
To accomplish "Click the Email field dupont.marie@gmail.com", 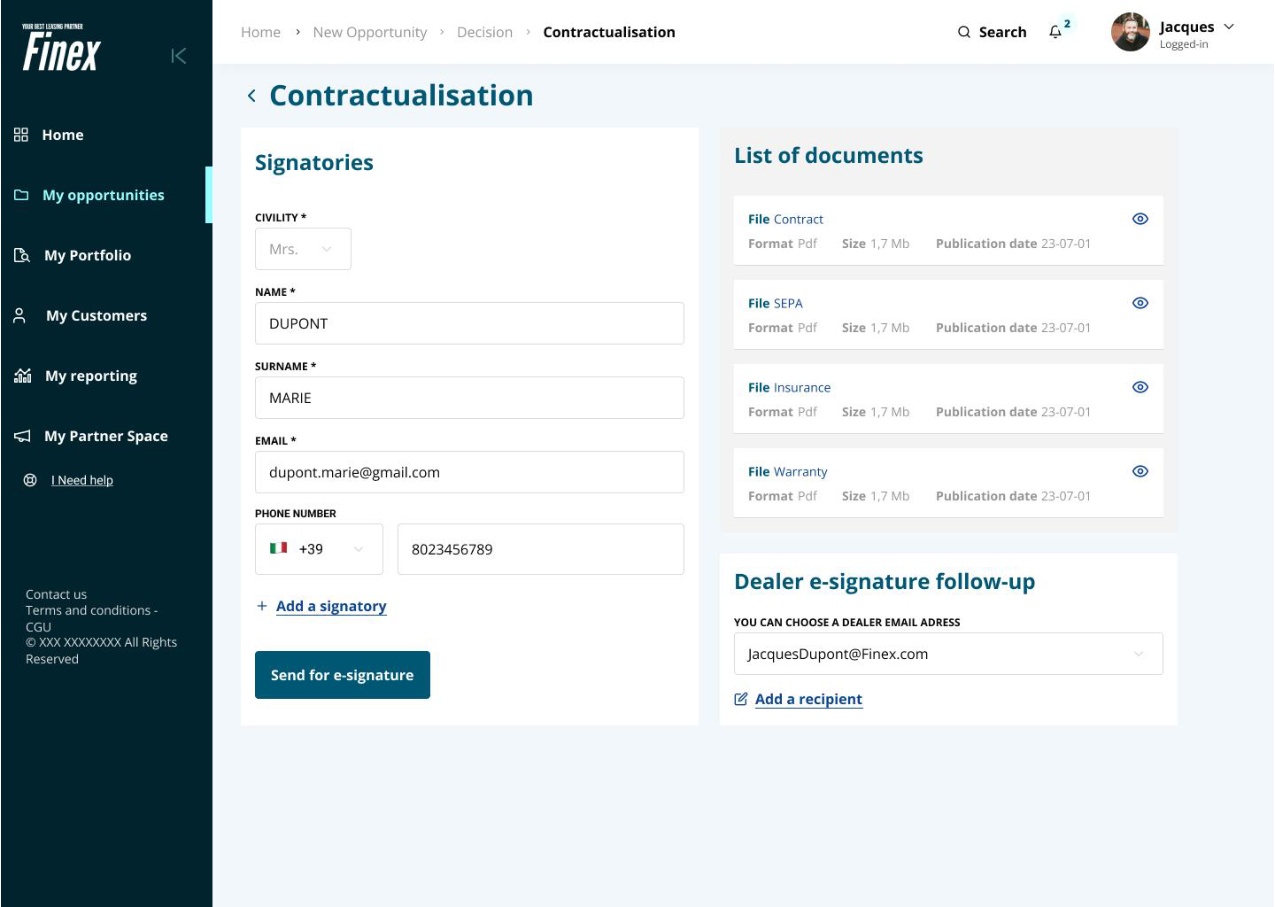I will click(470, 472).
